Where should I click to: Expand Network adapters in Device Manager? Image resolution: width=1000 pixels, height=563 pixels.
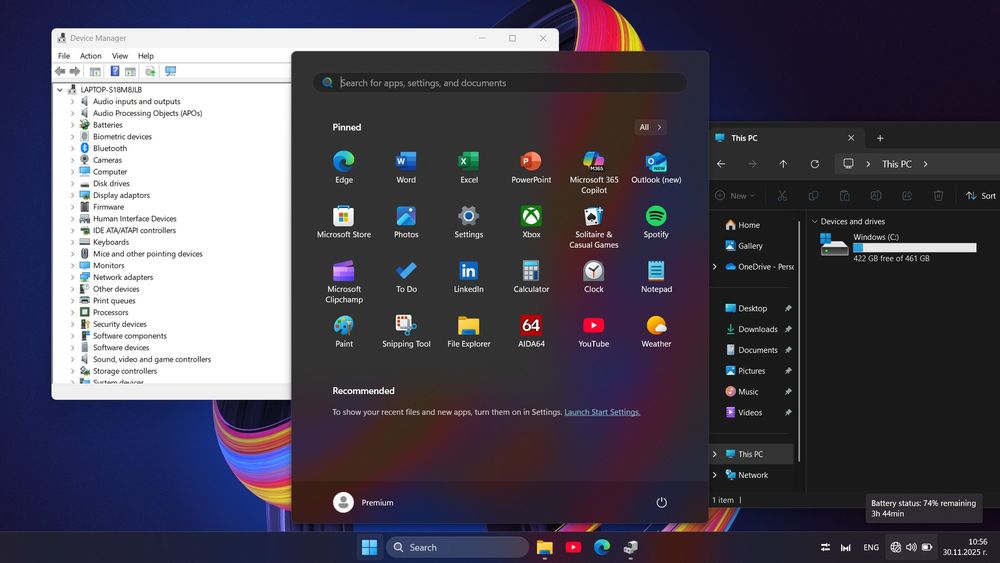point(72,277)
